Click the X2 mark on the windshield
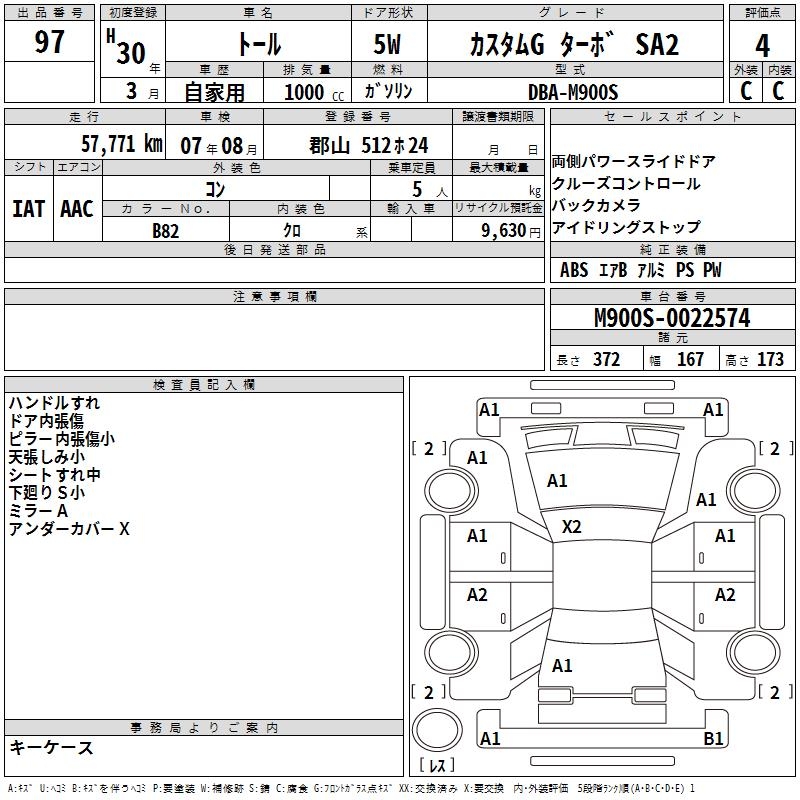 (571, 526)
